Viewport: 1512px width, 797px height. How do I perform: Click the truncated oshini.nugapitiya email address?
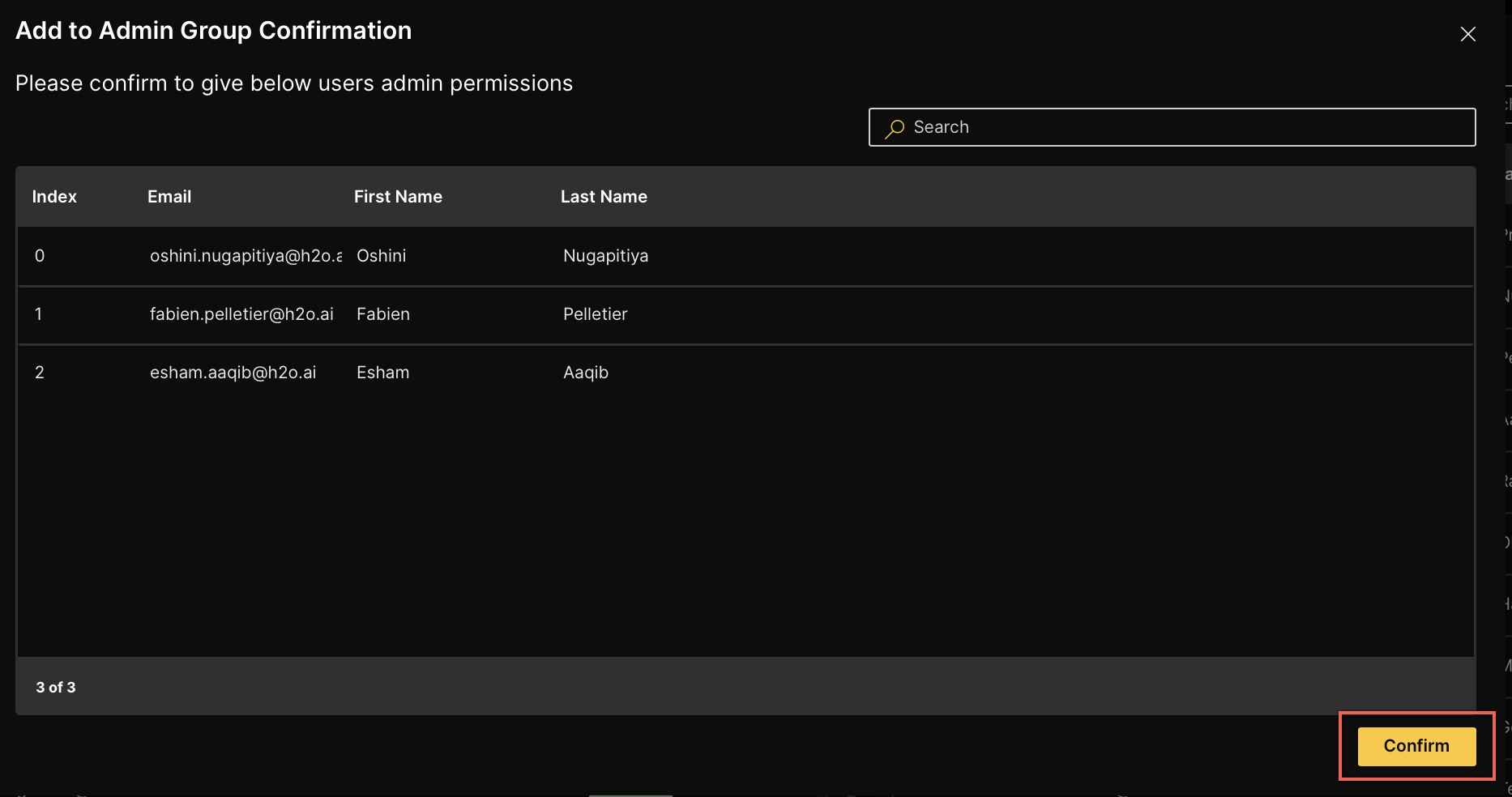point(246,256)
